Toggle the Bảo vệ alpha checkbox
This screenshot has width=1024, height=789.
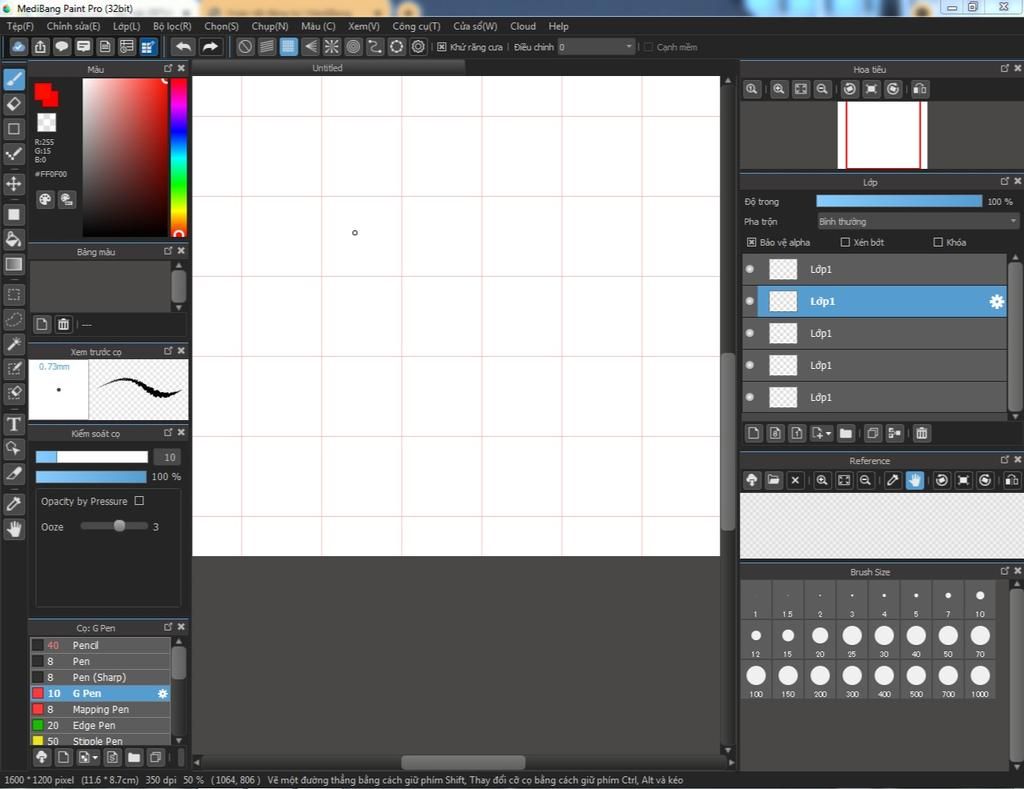(x=751, y=242)
